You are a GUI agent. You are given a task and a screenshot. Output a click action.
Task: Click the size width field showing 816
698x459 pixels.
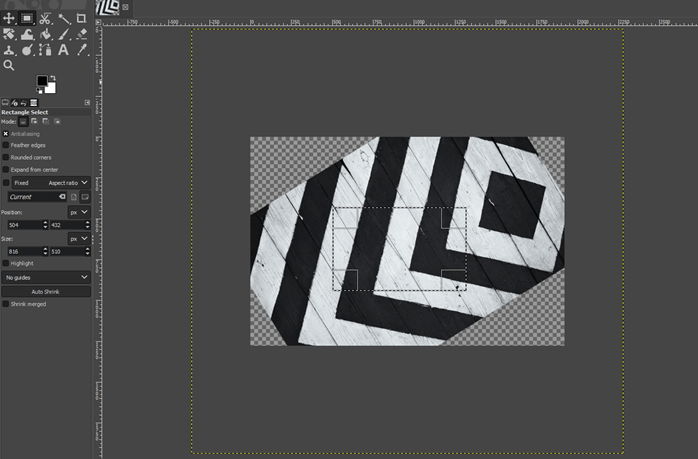click(24, 252)
